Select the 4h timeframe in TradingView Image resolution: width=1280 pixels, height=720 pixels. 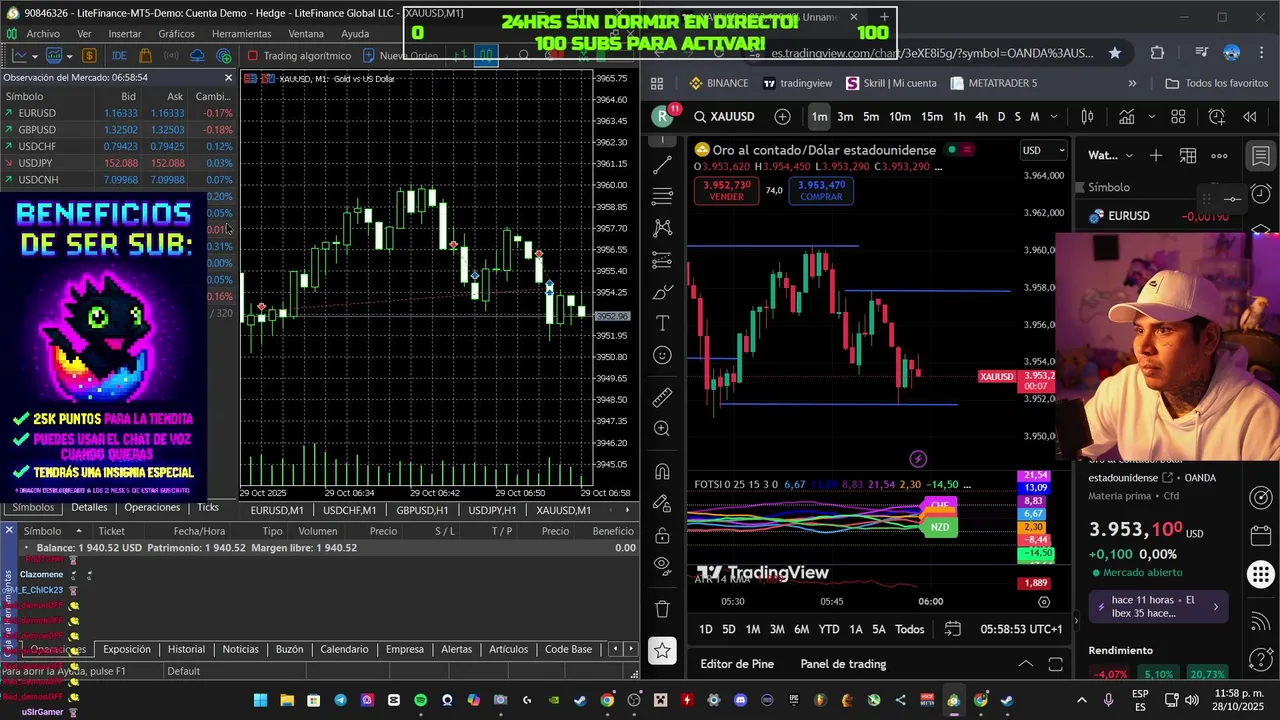click(981, 117)
